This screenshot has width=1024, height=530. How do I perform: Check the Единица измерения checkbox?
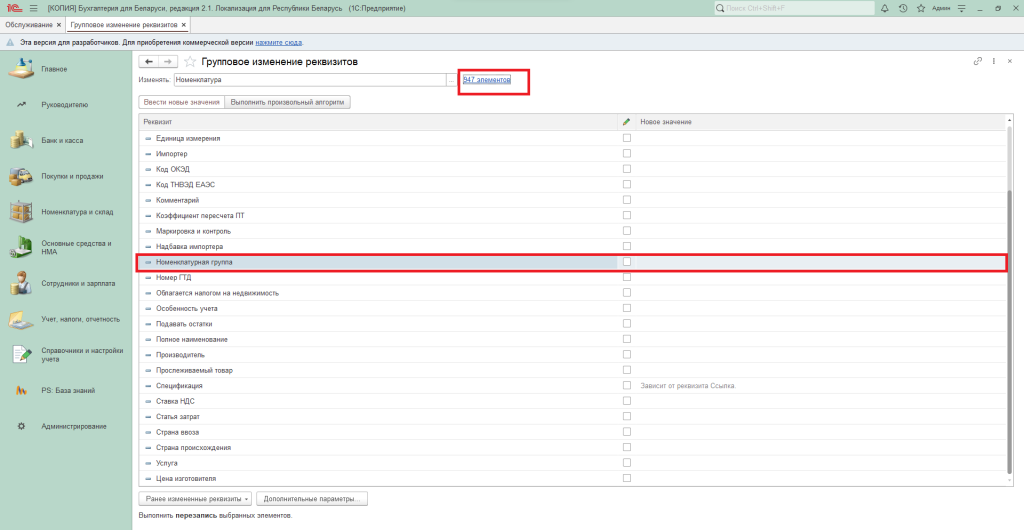(627, 138)
